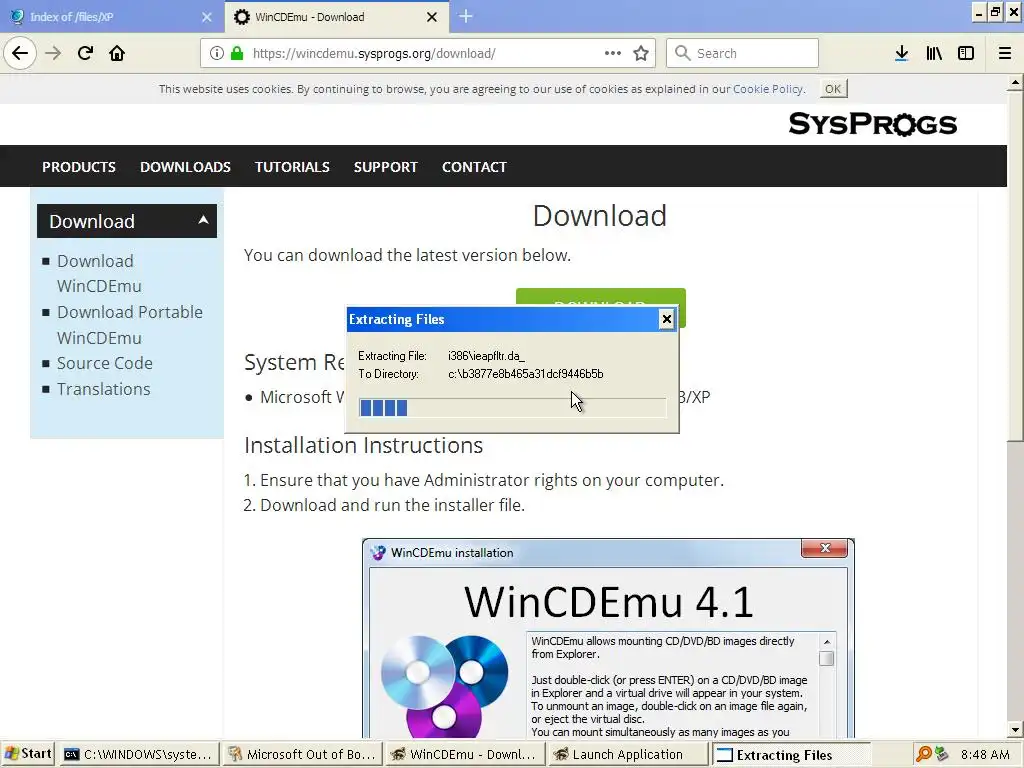The width and height of the screenshot is (1024, 768).
Task: Open the Cookie Policy link
Action: (x=767, y=89)
